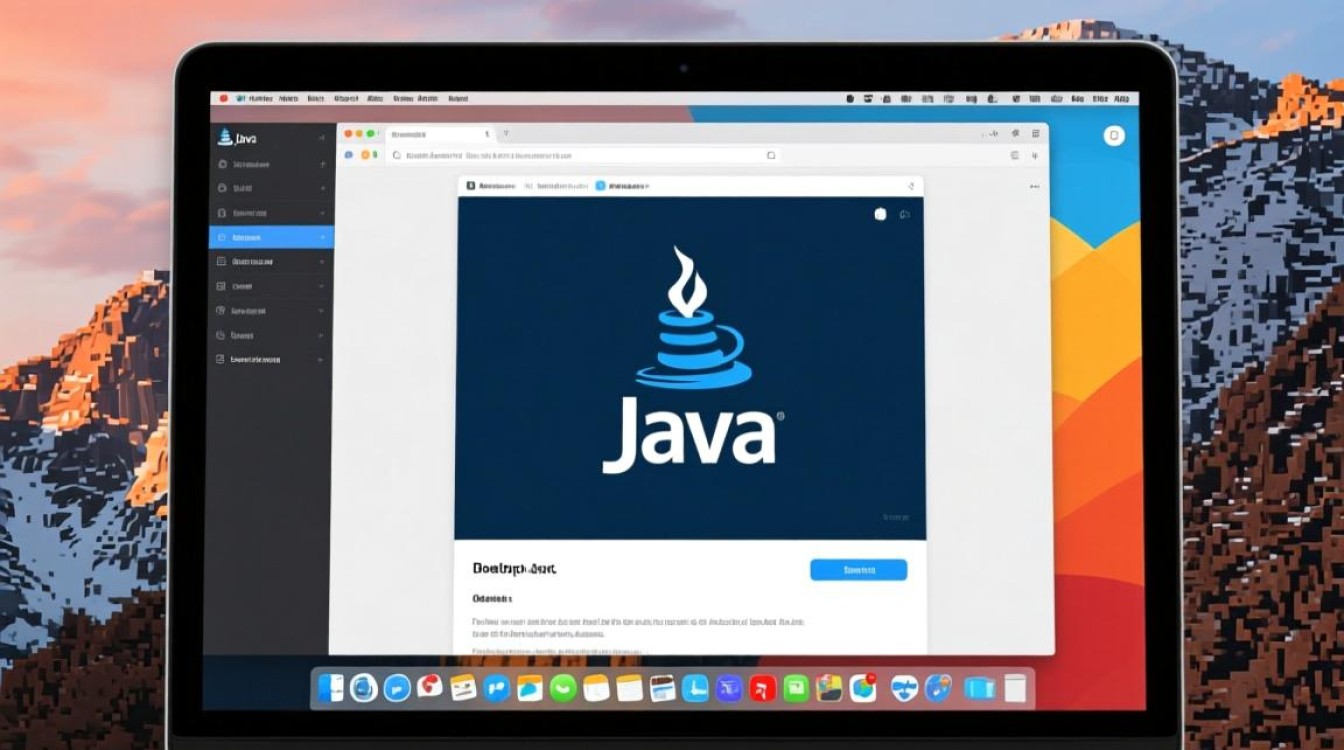The image size is (1344, 750).
Task: Click the browser address bar field
Action: click(580, 156)
